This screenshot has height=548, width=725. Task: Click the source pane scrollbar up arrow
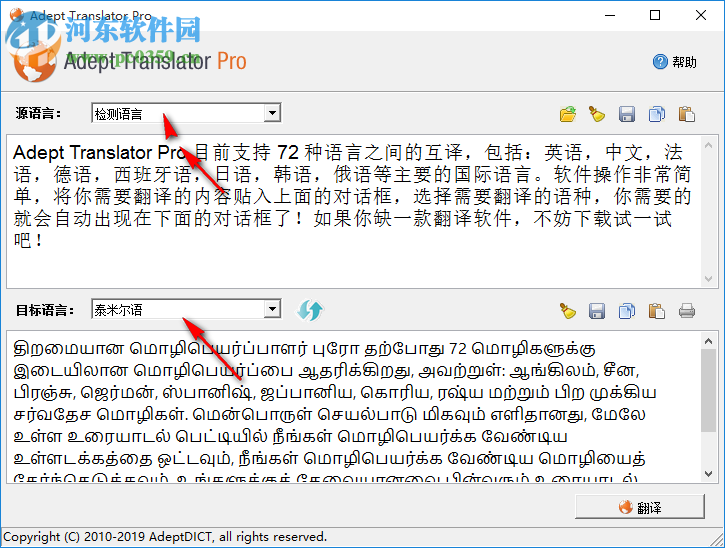tap(708, 145)
